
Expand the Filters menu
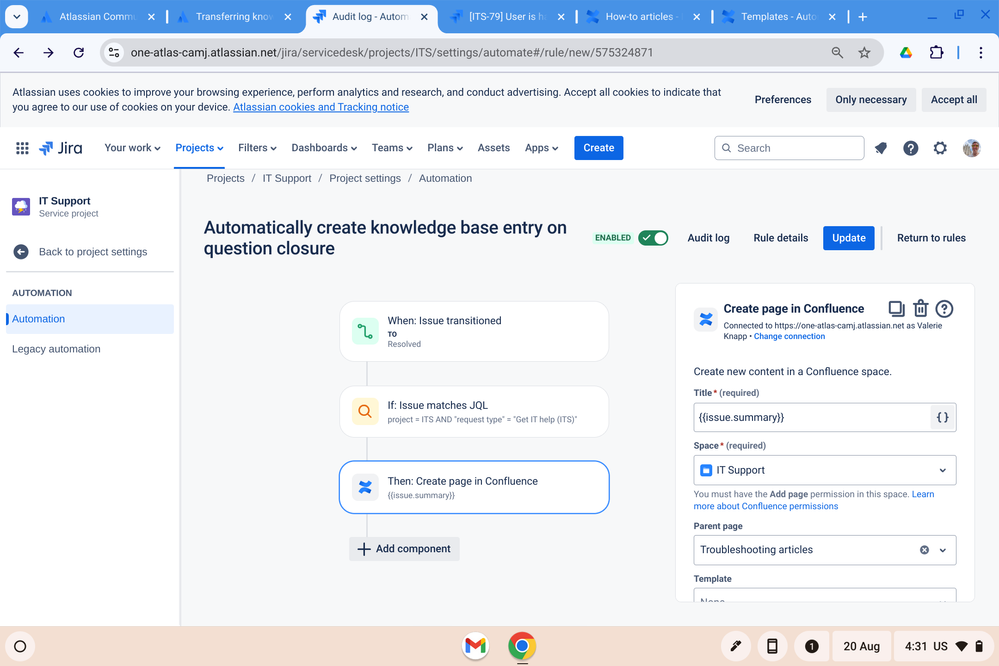pos(257,148)
